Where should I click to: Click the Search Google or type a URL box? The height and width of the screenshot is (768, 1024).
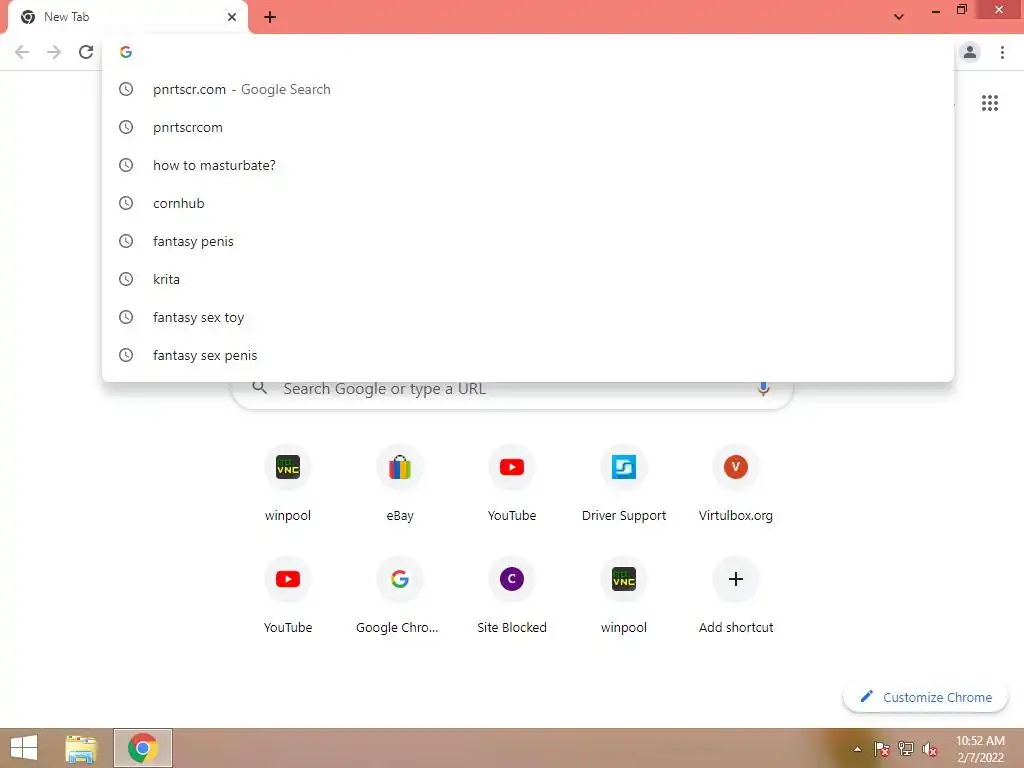point(512,389)
